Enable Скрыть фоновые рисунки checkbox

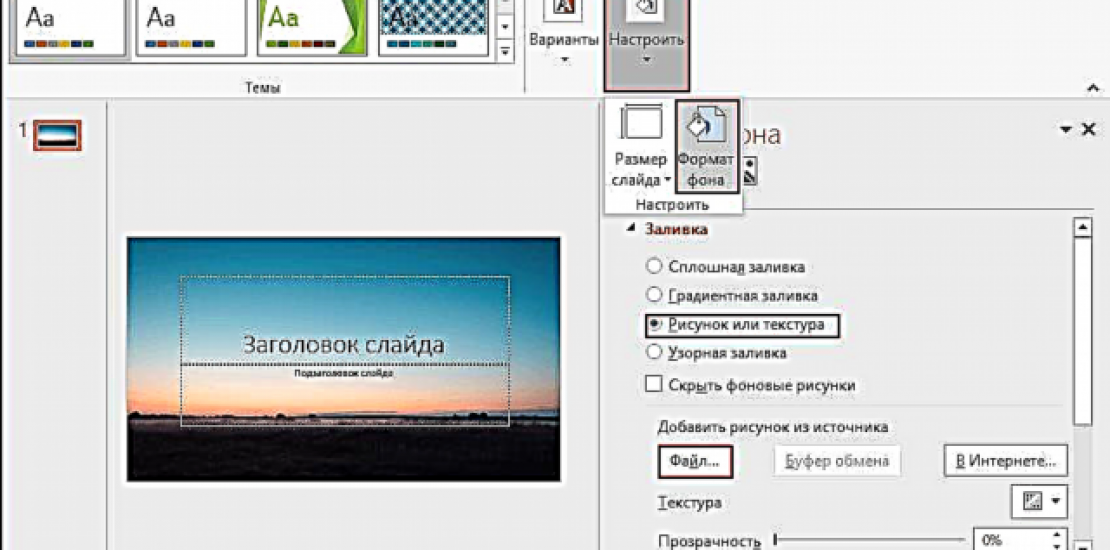coord(654,385)
